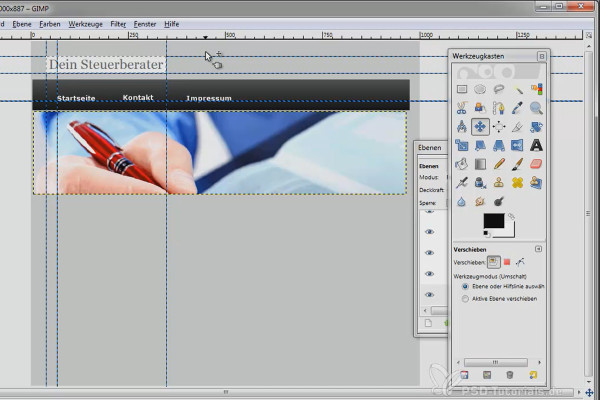Screen dimensions: 600x400
Task: Activate the Eraser tool
Action: click(x=537, y=164)
